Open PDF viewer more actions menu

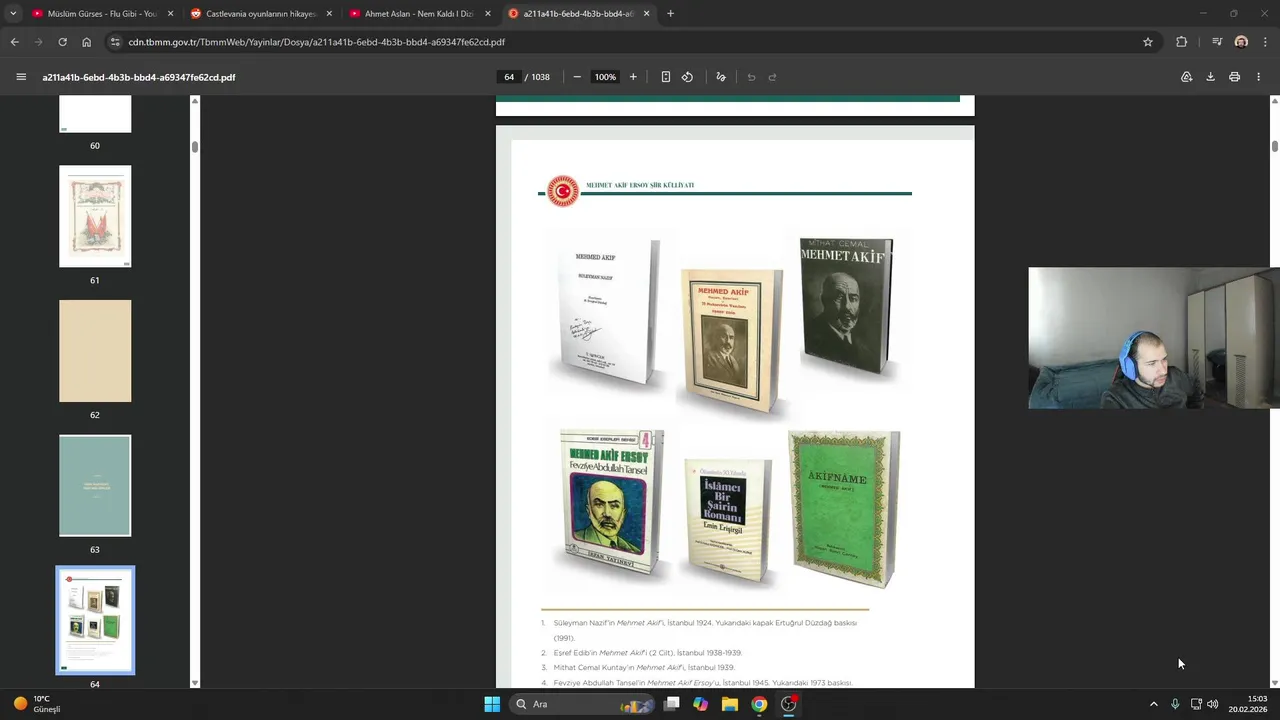pos(1259,77)
